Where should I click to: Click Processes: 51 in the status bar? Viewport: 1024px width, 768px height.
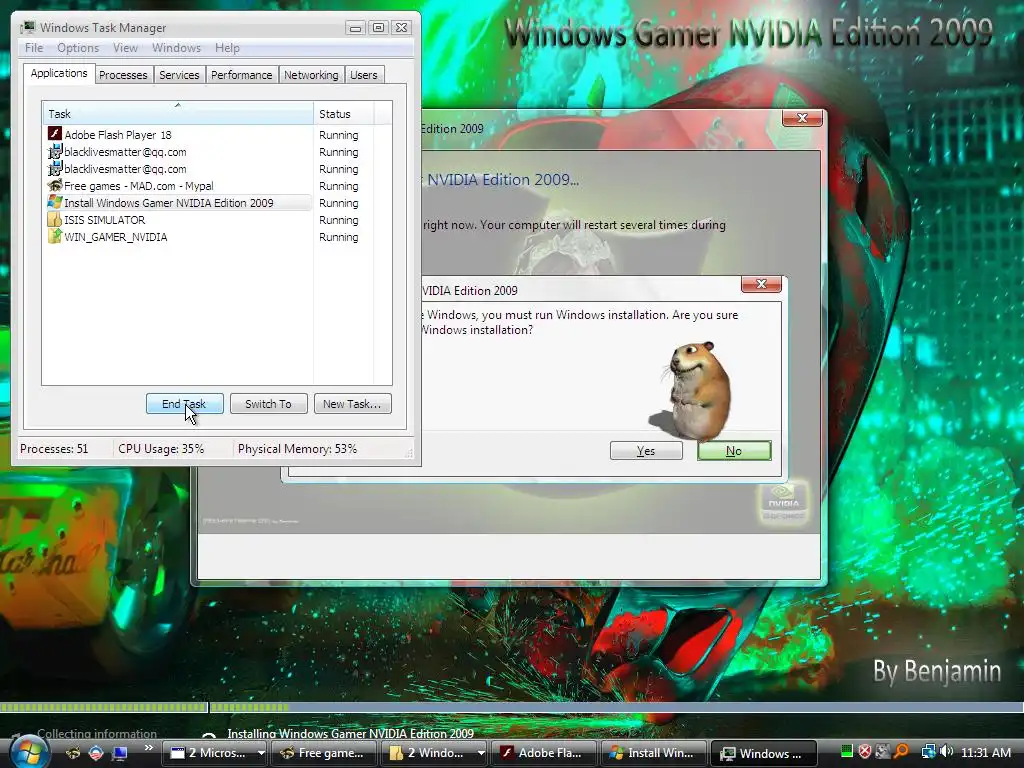[x=54, y=449]
